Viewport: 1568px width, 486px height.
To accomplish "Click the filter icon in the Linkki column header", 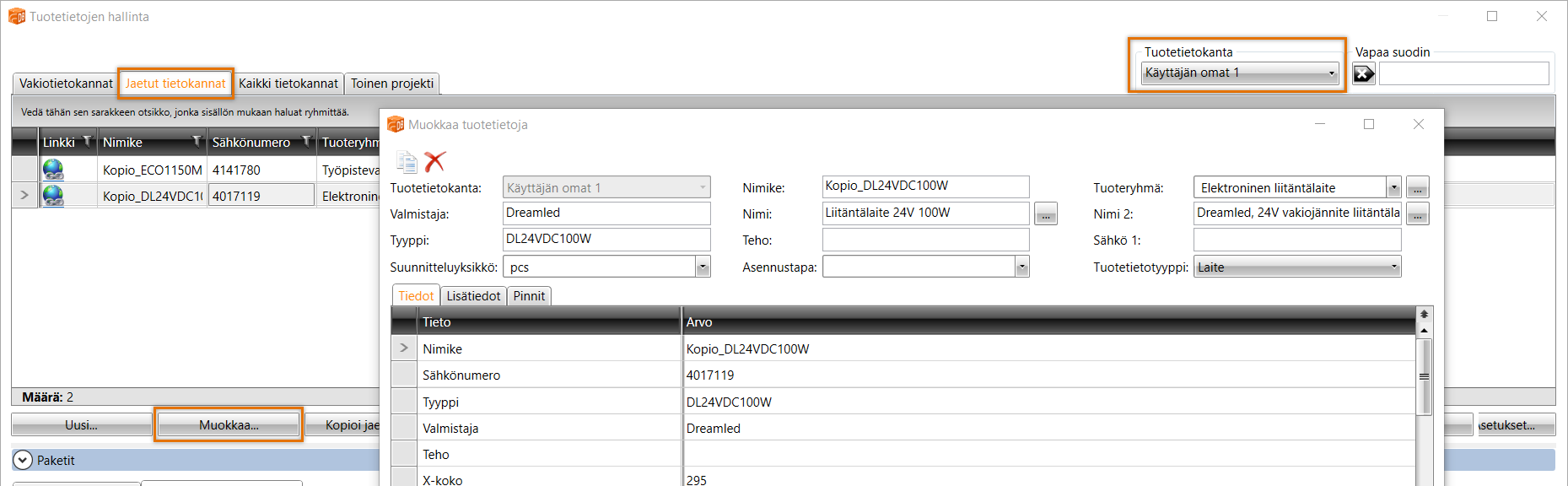I will click(87, 142).
